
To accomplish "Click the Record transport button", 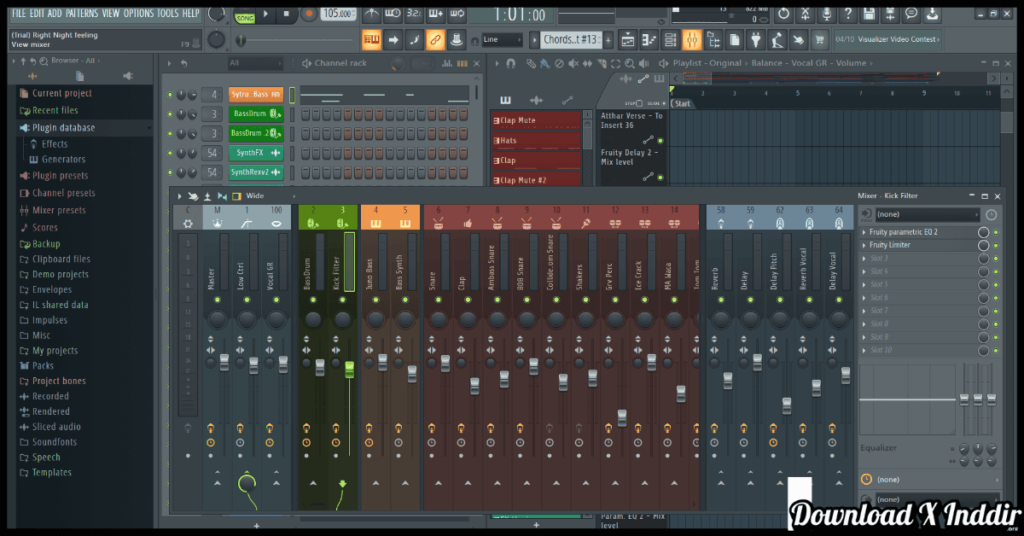I will point(310,14).
